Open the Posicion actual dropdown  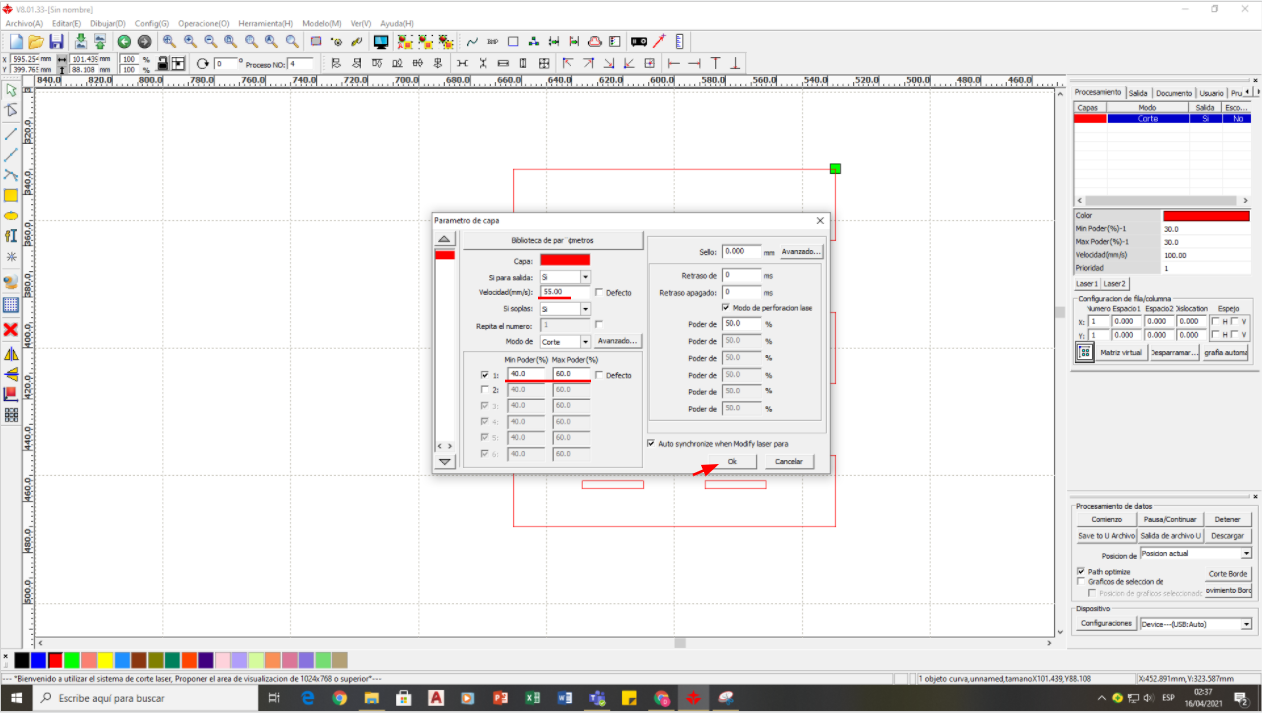point(1246,554)
